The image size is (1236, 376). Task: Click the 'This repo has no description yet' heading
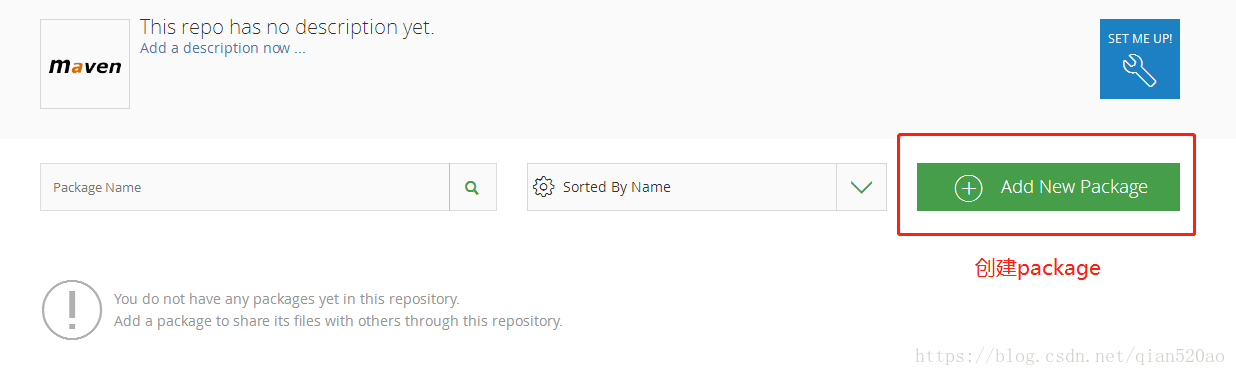coord(287,27)
